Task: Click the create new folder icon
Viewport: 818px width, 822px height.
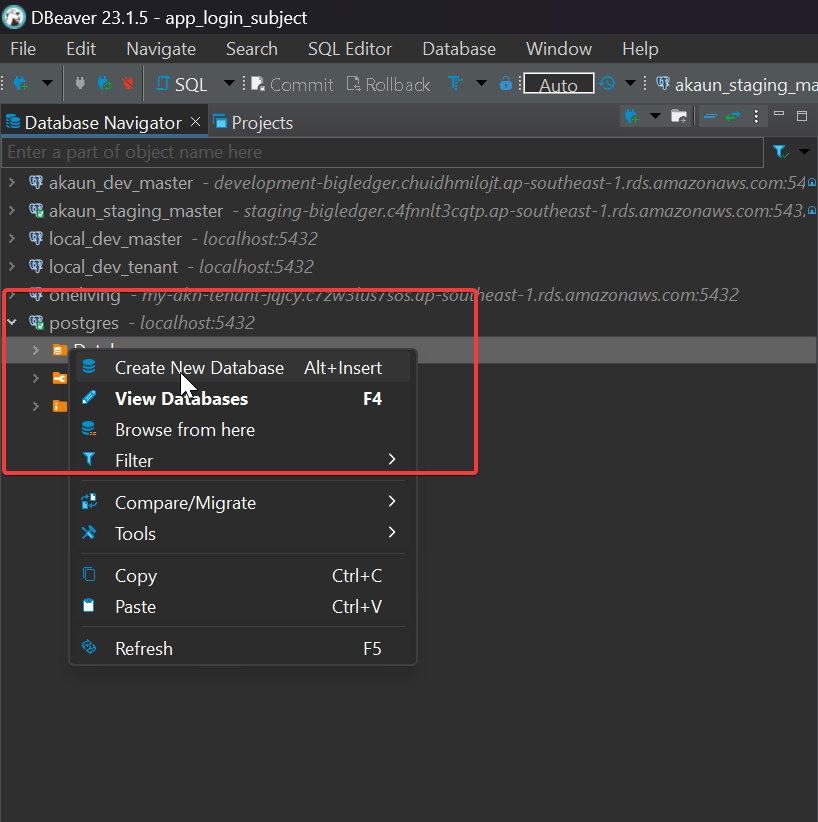Action: [679, 116]
